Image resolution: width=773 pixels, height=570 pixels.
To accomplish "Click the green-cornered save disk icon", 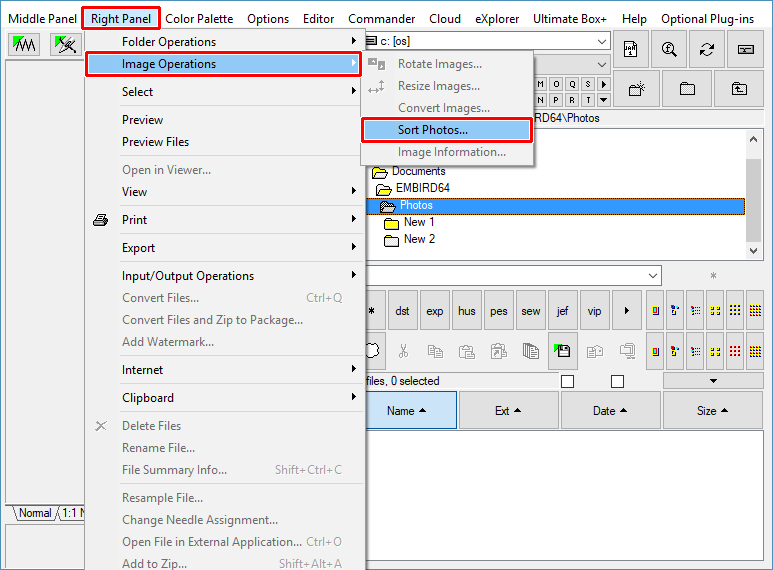I will (563, 350).
